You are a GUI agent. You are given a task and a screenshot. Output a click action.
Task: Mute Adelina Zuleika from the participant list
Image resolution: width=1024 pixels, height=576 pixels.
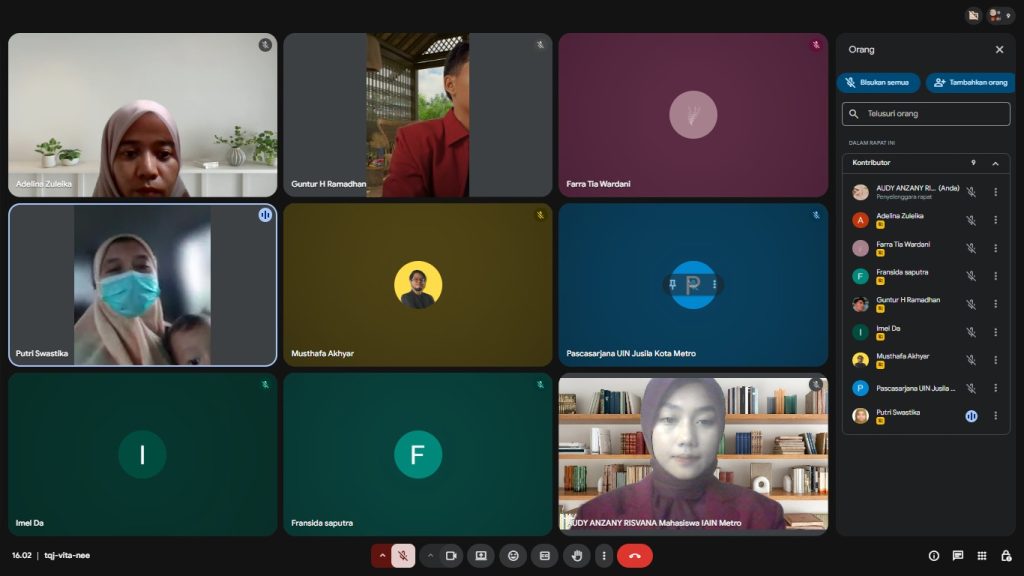click(x=970, y=220)
